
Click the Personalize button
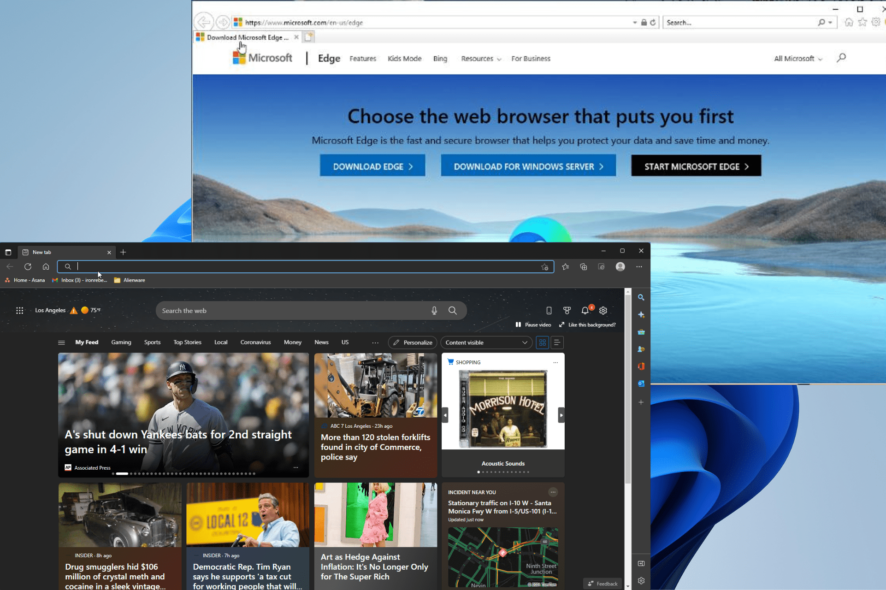(412, 342)
